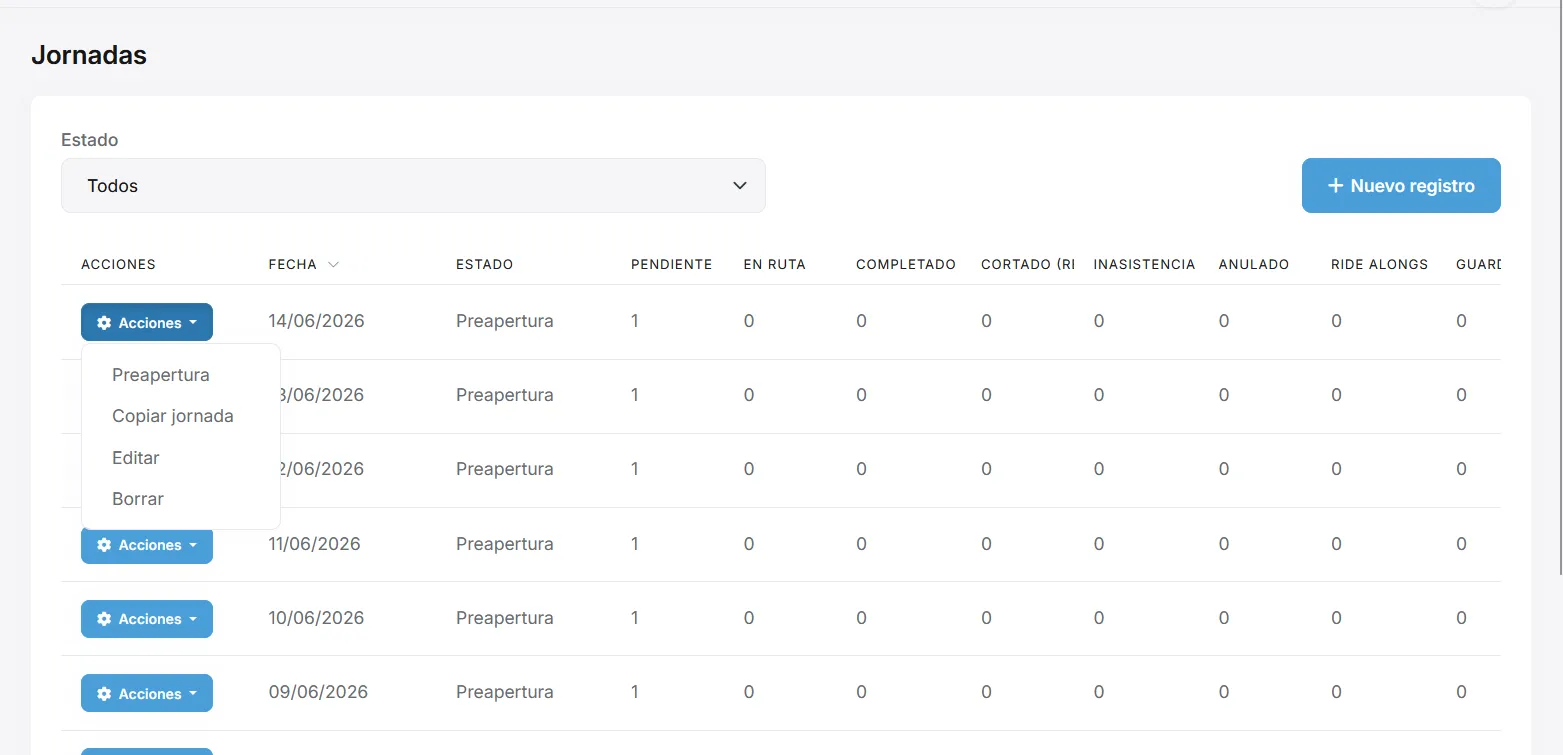Toggle the Acciones button for 14/06/2026
Screen dimensions: 1563x755
[x=147, y=322]
